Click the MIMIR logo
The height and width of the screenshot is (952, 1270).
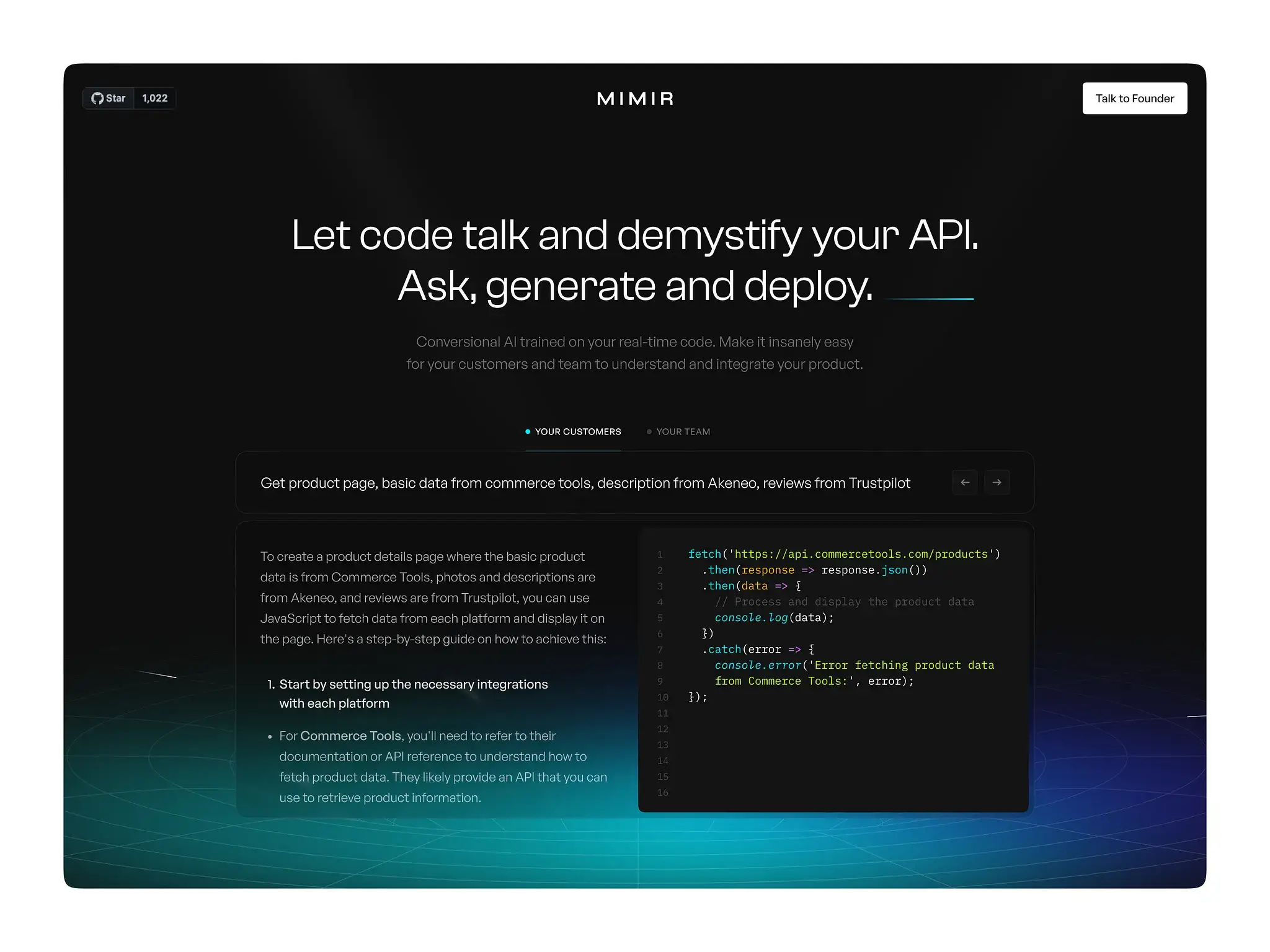635,99
